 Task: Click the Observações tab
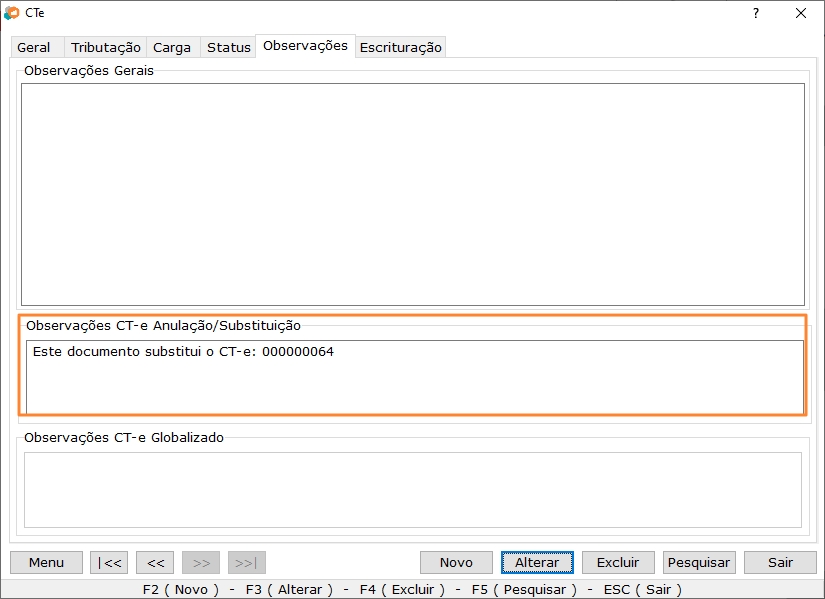click(305, 46)
